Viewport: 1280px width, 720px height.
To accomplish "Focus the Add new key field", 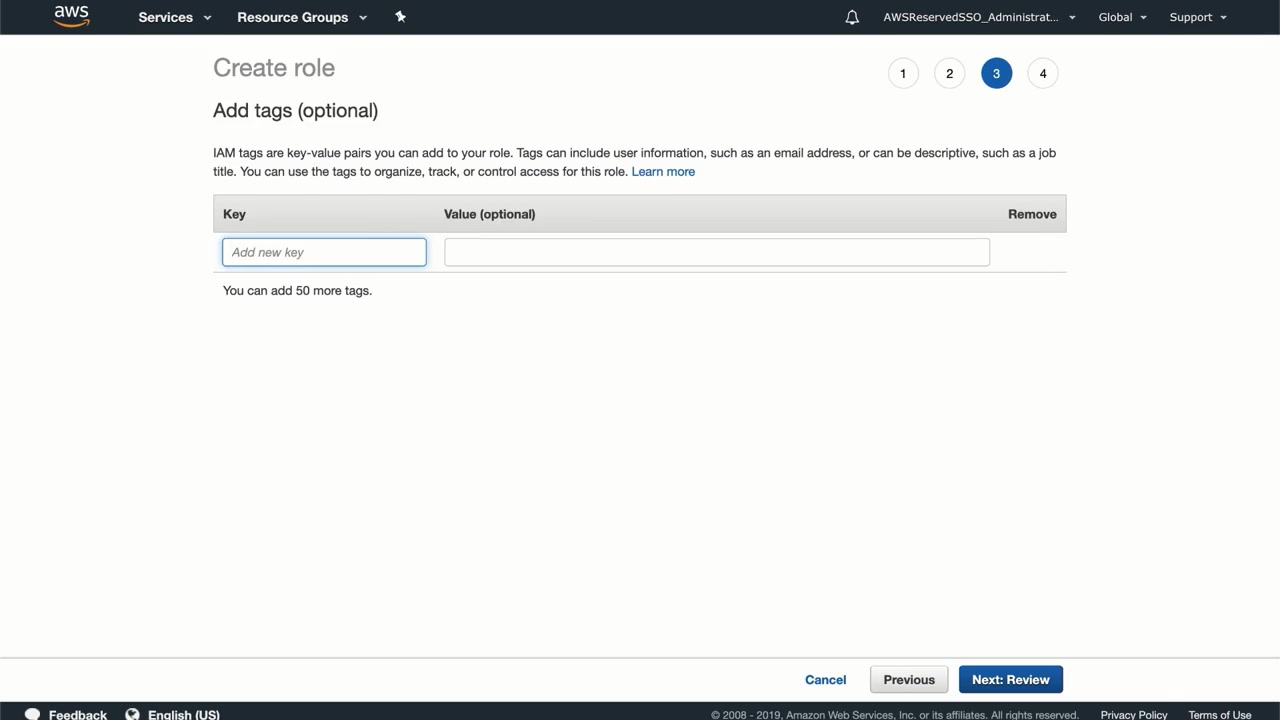I will point(324,252).
